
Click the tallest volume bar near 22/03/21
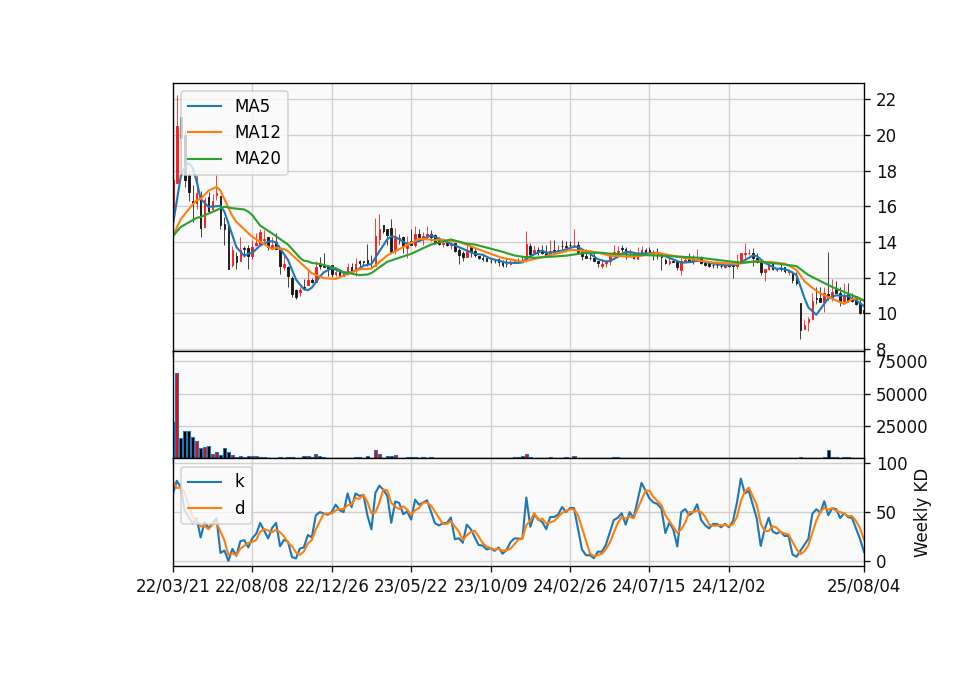177,416
